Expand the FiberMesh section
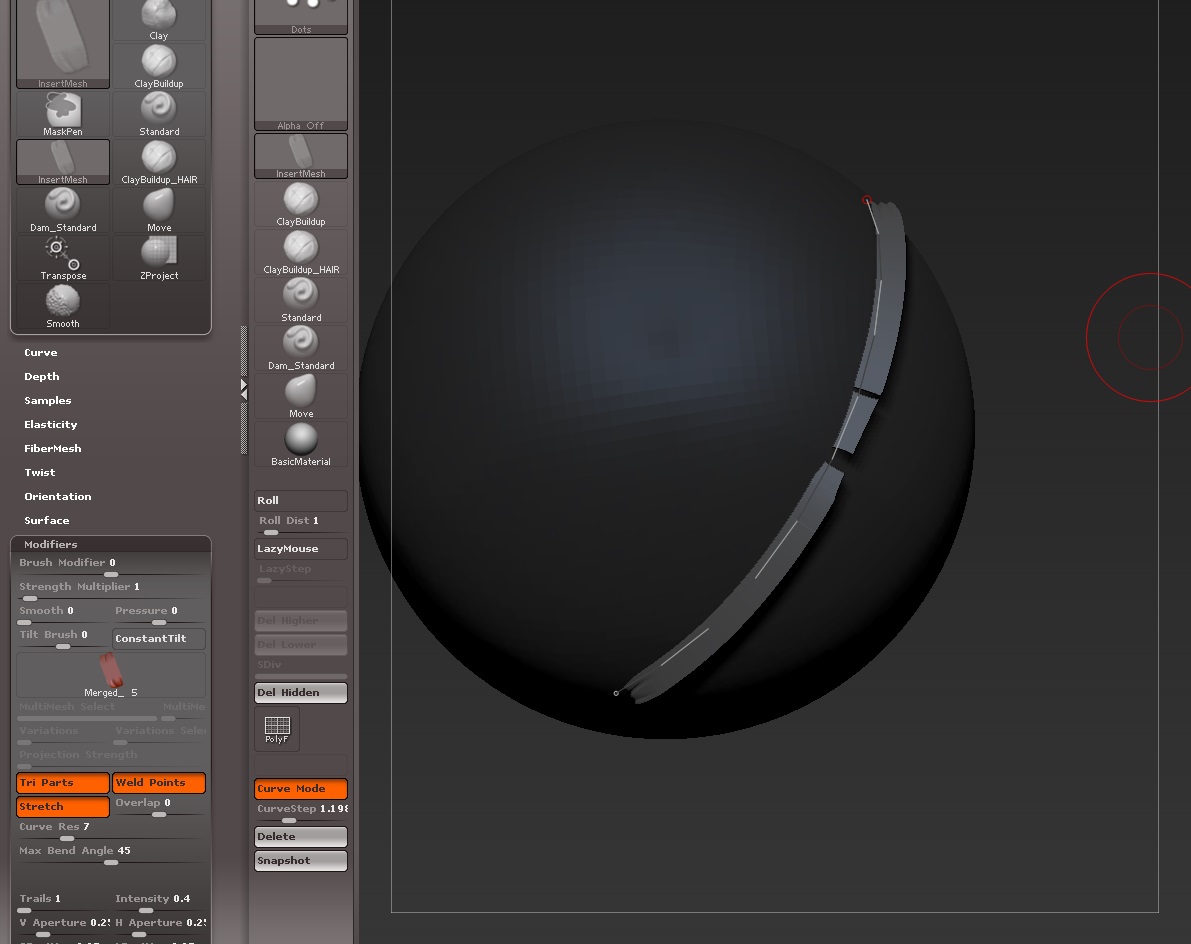Image resolution: width=1191 pixels, height=944 pixels. point(53,448)
